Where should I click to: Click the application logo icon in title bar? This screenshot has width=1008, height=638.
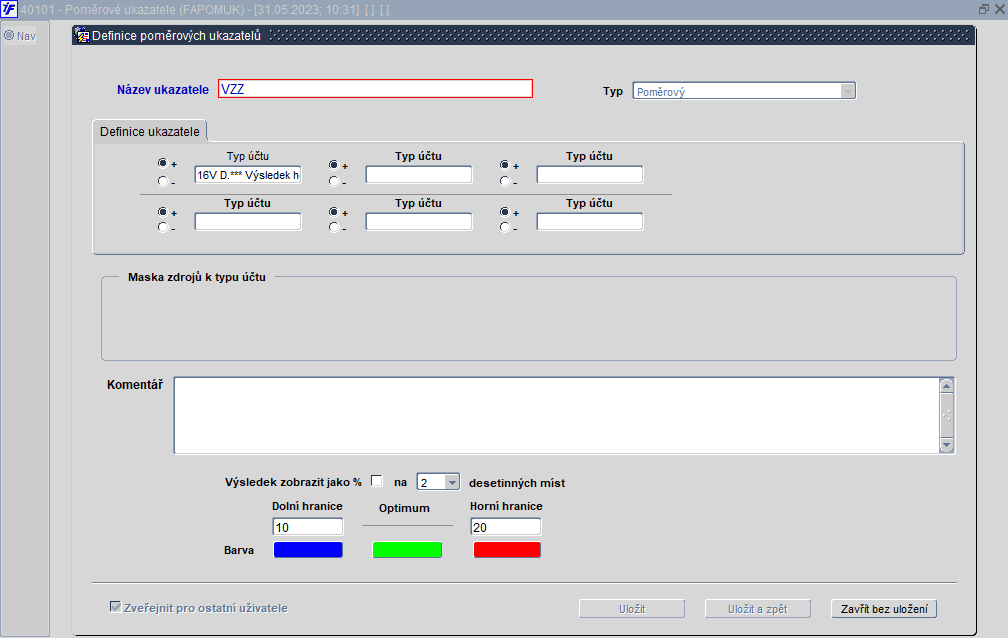(x=9, y=9)
